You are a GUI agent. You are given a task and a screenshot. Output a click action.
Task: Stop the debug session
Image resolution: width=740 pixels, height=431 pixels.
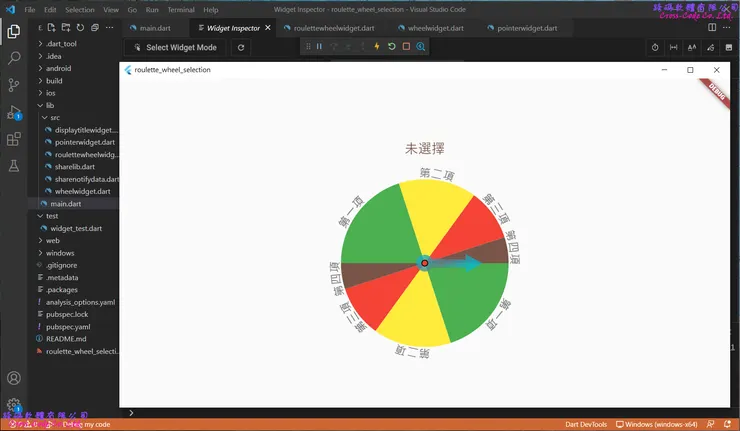point(406,46)
